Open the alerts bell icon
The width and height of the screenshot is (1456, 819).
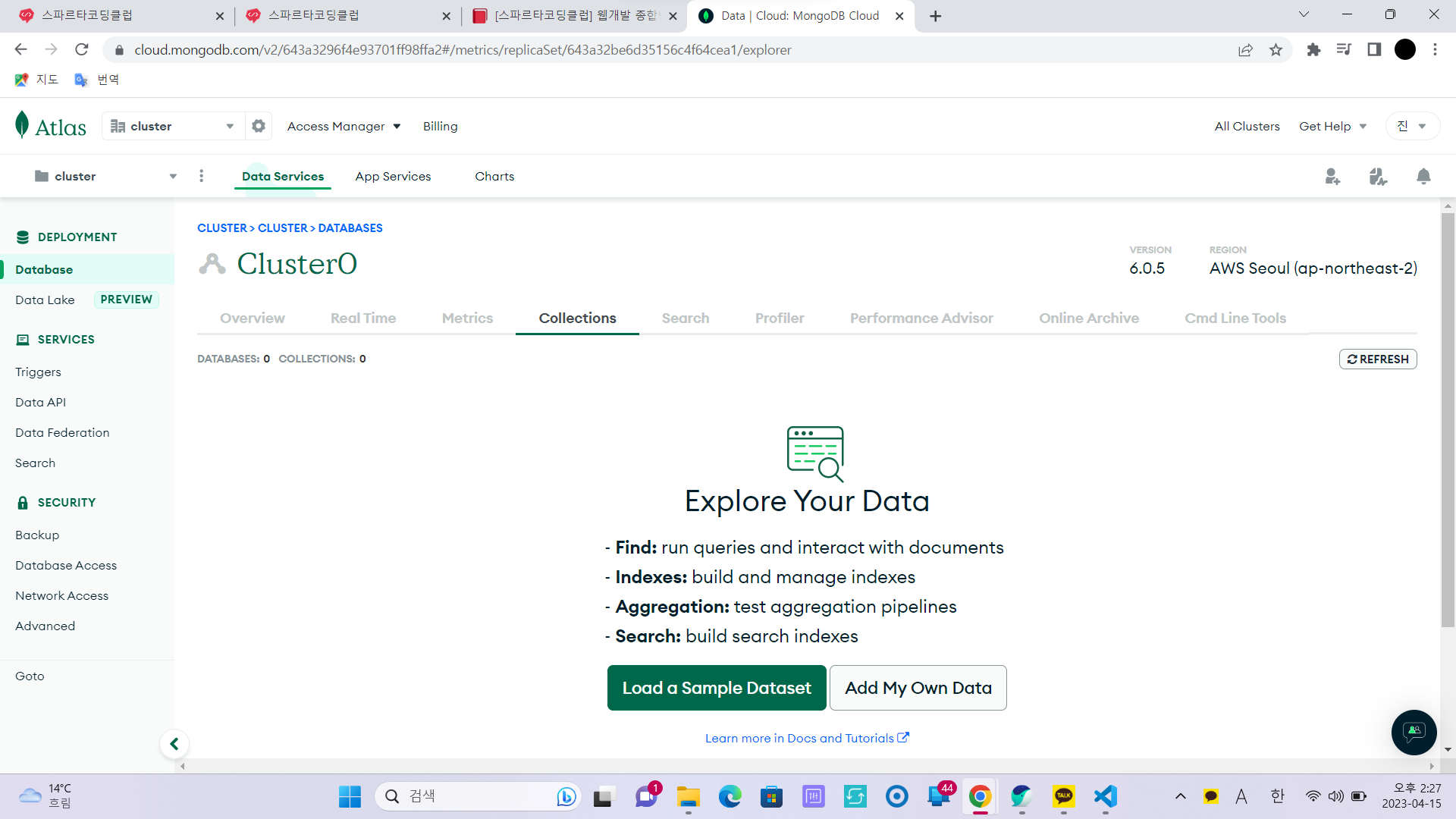[x=1423, y=176]
